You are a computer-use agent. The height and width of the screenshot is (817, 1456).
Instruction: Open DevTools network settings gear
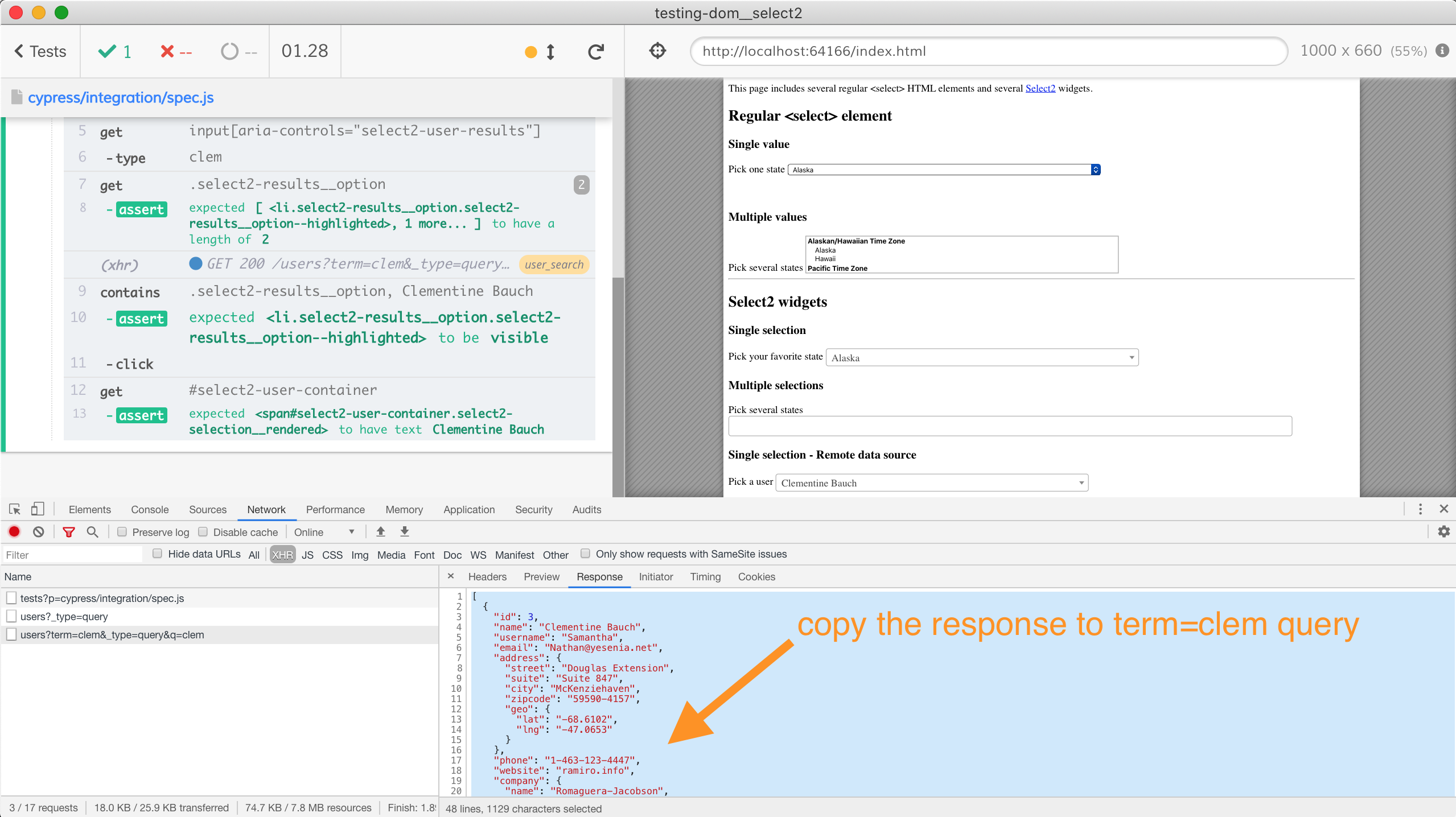coord(1443,532)
